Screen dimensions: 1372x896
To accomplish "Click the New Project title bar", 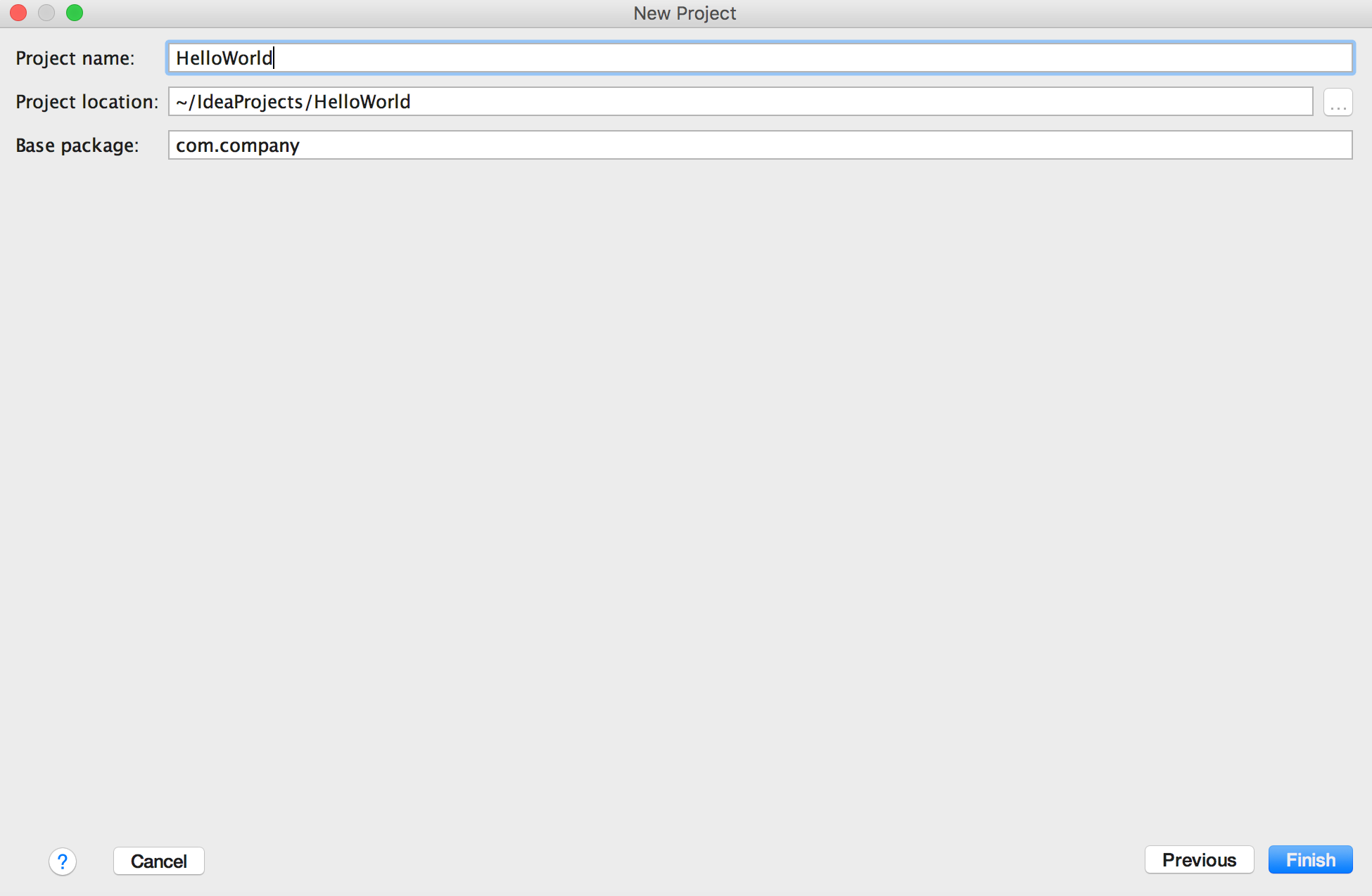I will click(x=684, y=13).
